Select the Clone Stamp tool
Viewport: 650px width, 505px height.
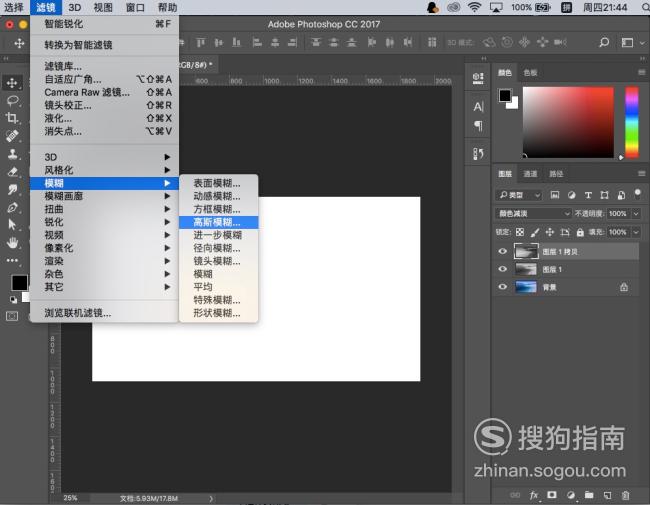pos(12,154)
